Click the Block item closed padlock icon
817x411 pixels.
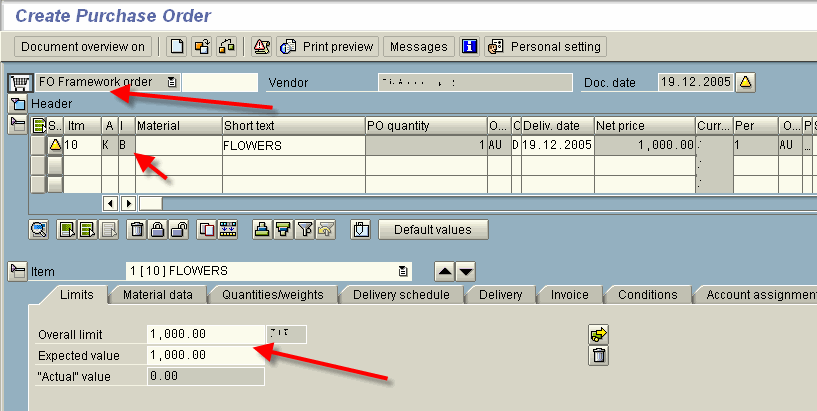coord(157,230)
